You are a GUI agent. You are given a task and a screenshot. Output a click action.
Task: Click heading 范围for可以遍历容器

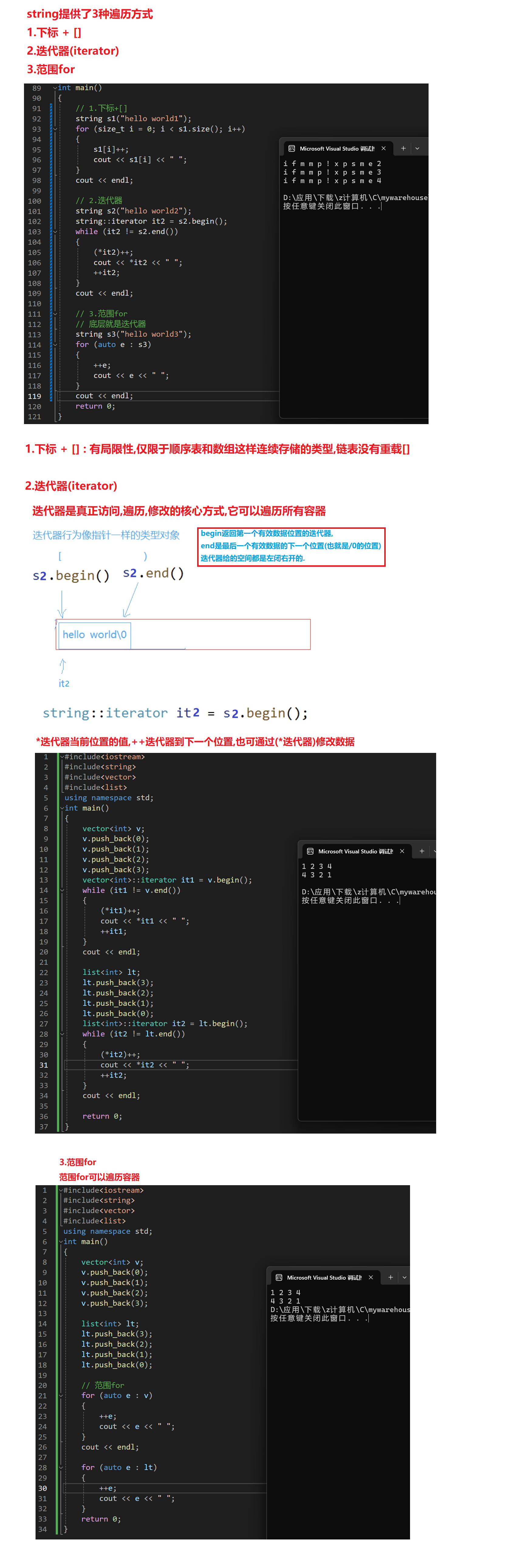coord(99,1177)
